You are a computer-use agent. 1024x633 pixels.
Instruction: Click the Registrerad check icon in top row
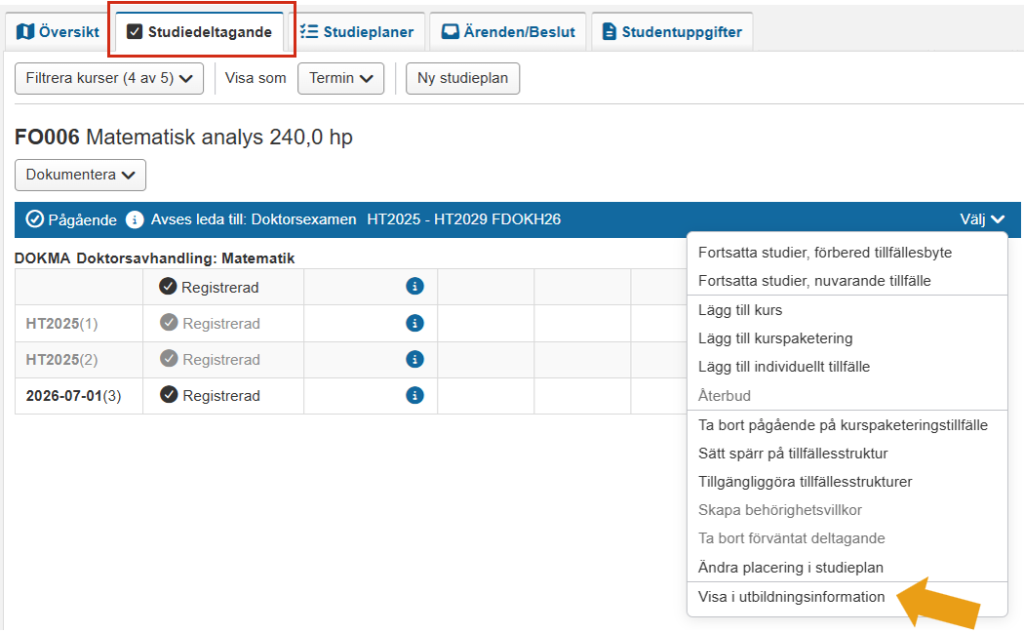(168, 286)
